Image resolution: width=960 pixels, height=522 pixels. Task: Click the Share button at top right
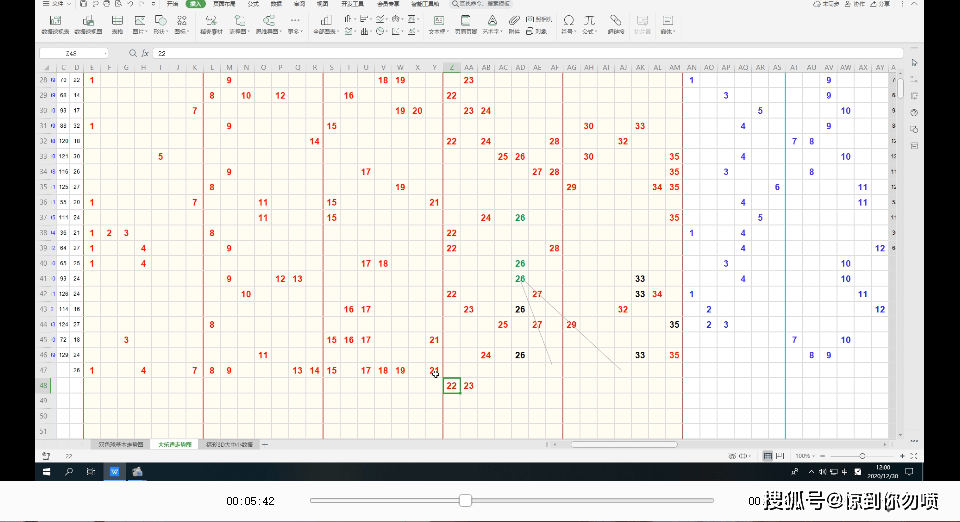coord(881,4)
